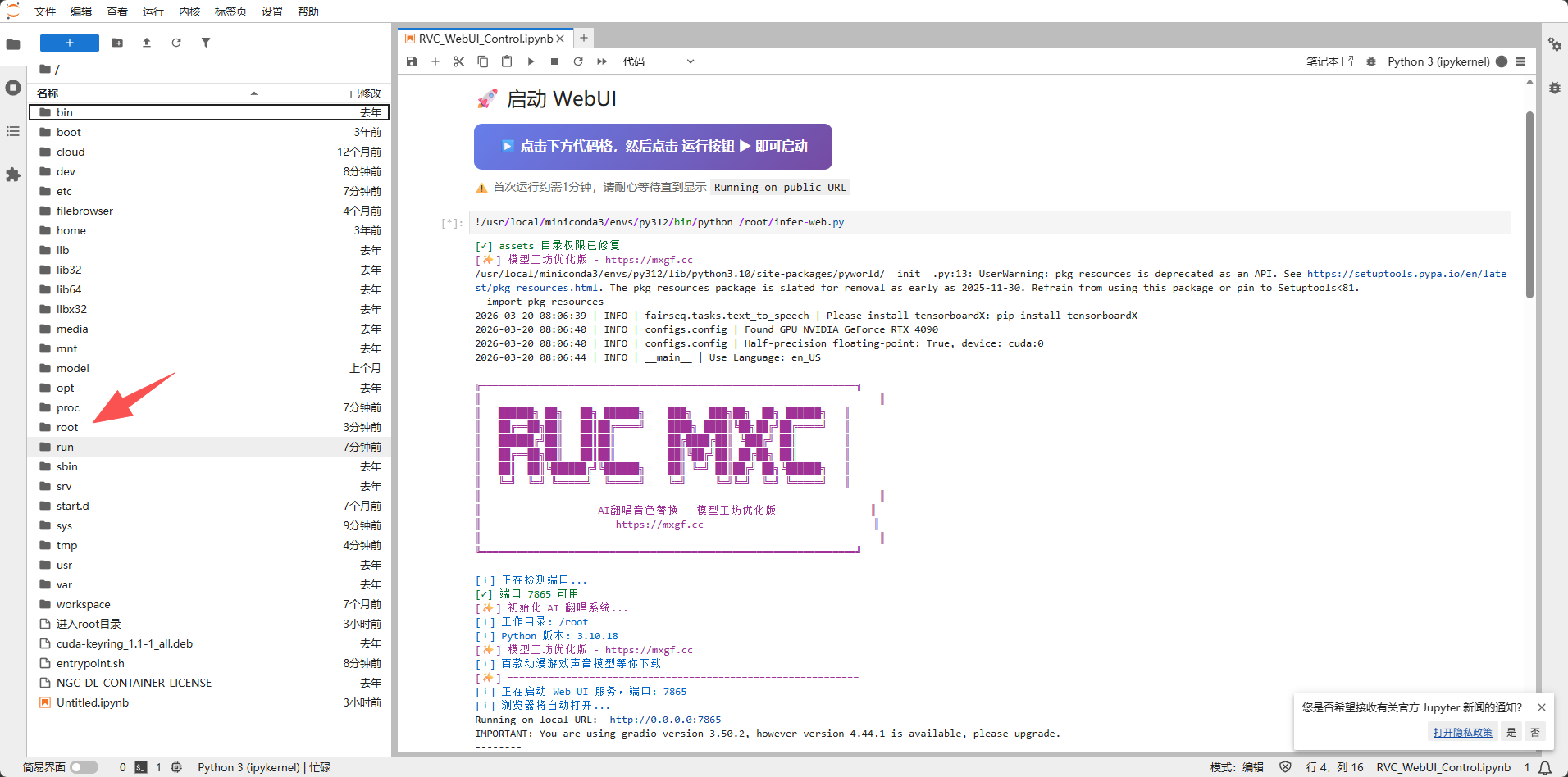Screen dimensions: 1568x777
Task: Open the cell type dropdown
Action: pos(658,61)
